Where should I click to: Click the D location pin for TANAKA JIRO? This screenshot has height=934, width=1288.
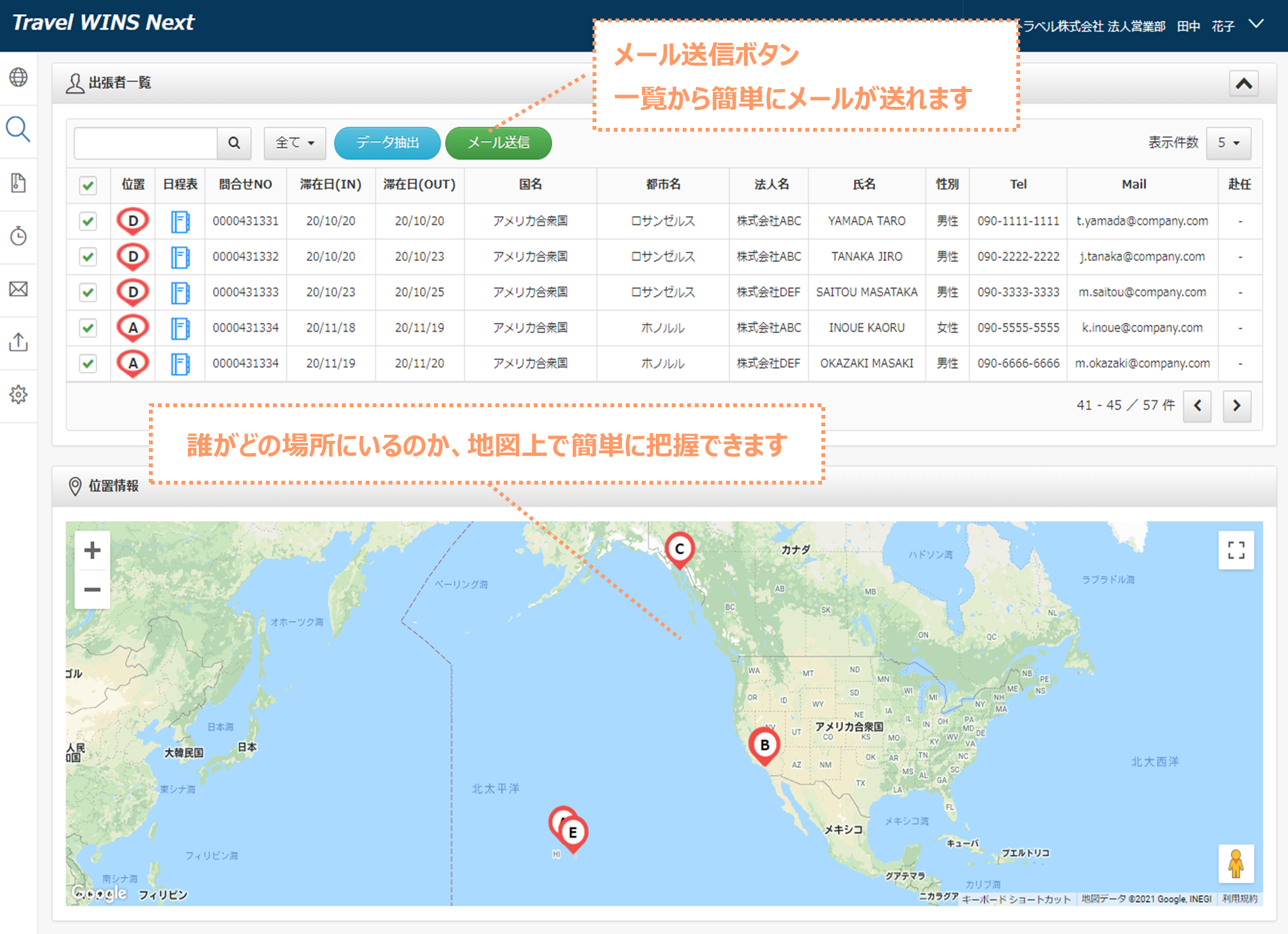(x=133, y=257)
